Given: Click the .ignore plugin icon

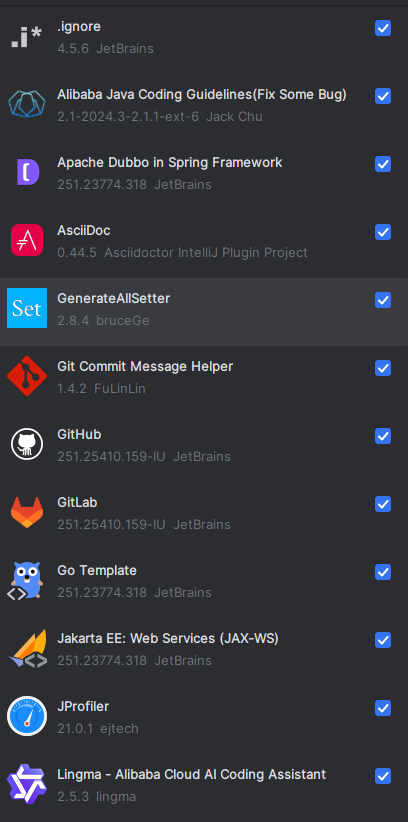Looking at the screenshot, I should (27, 36).
